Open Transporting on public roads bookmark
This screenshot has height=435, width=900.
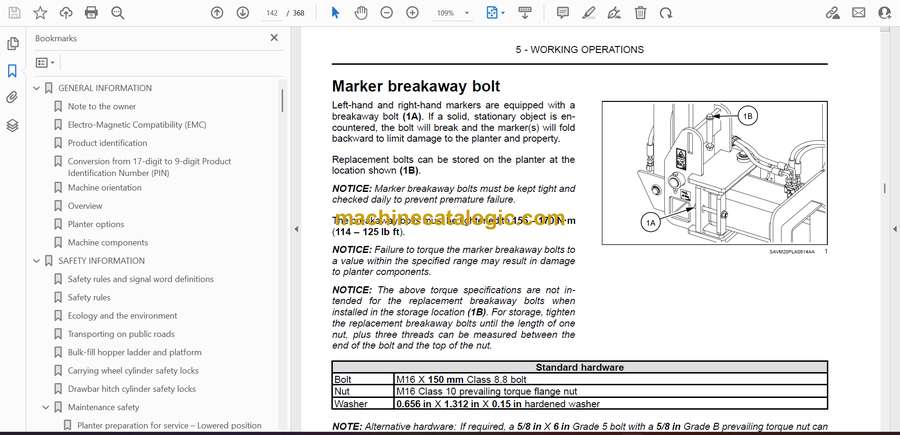(121, 334)
